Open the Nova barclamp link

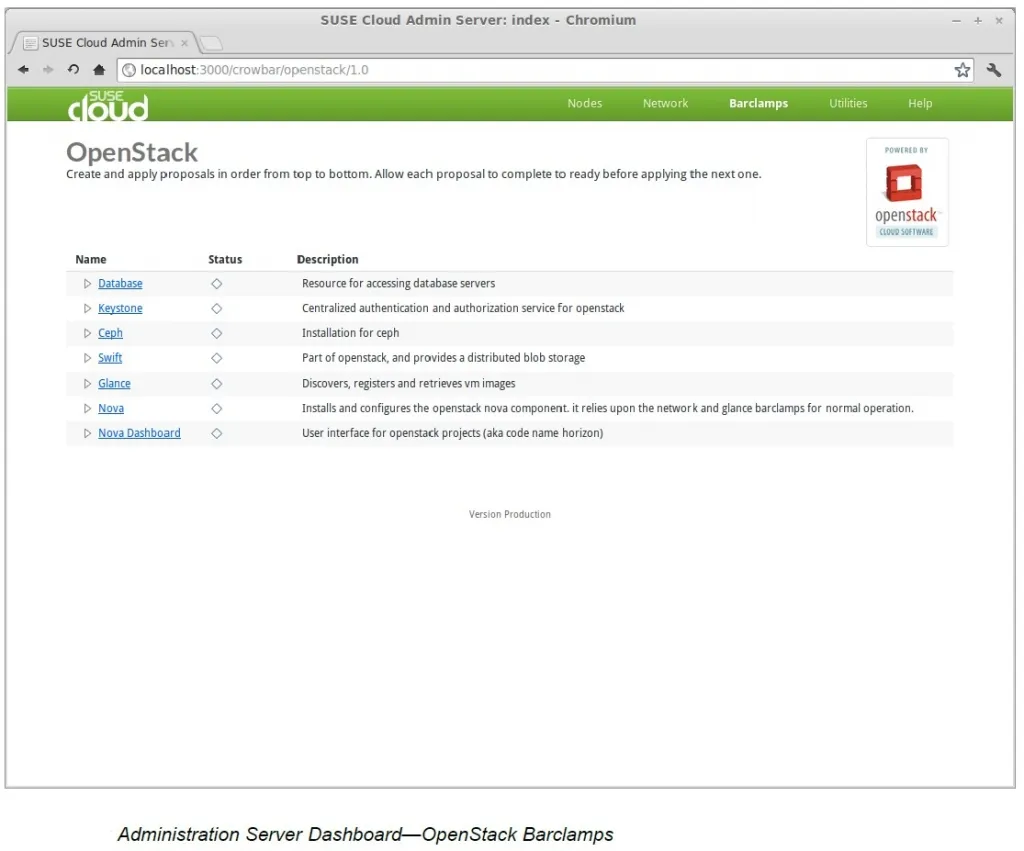tap(111, 408)
